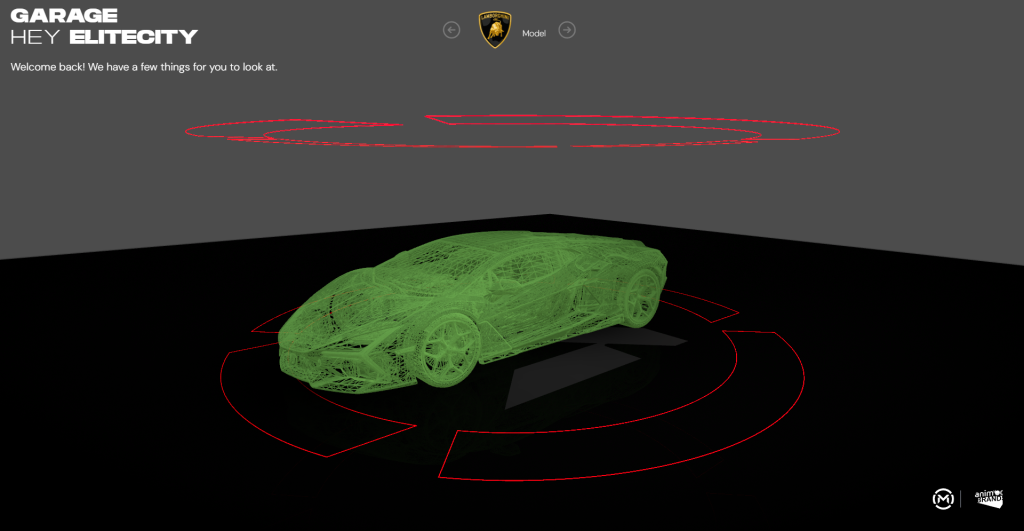Select the Lamborghini shield logo
This screenshot has width=1024, height=531.
(x=495, y=30)
